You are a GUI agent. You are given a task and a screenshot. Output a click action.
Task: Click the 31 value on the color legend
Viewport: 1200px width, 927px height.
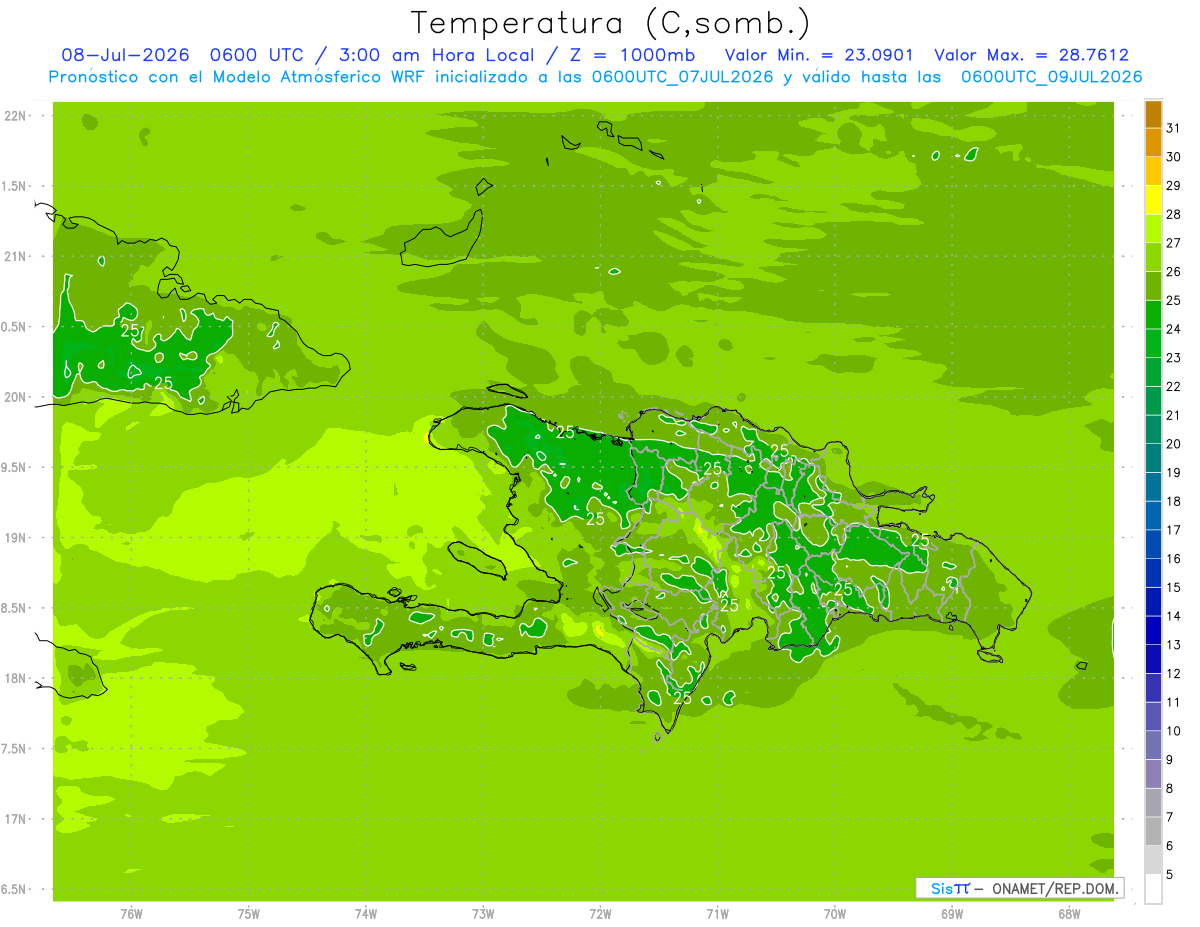[1174, 128]
